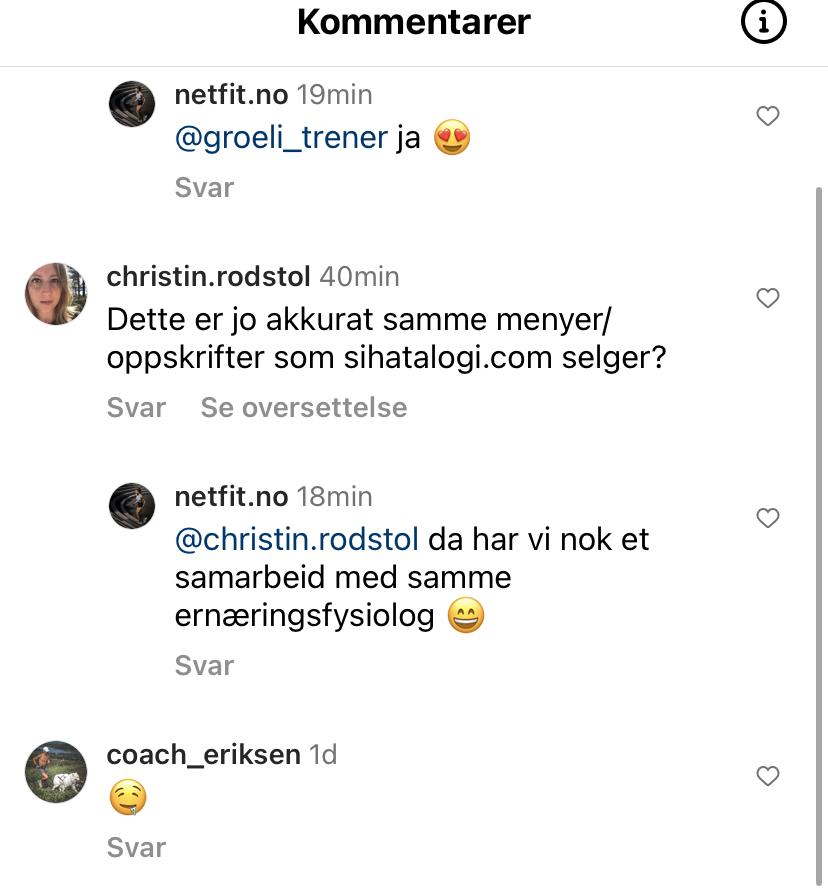
Task: Tap Svar under coach_eriksen's comment
Action: point(136,848)
